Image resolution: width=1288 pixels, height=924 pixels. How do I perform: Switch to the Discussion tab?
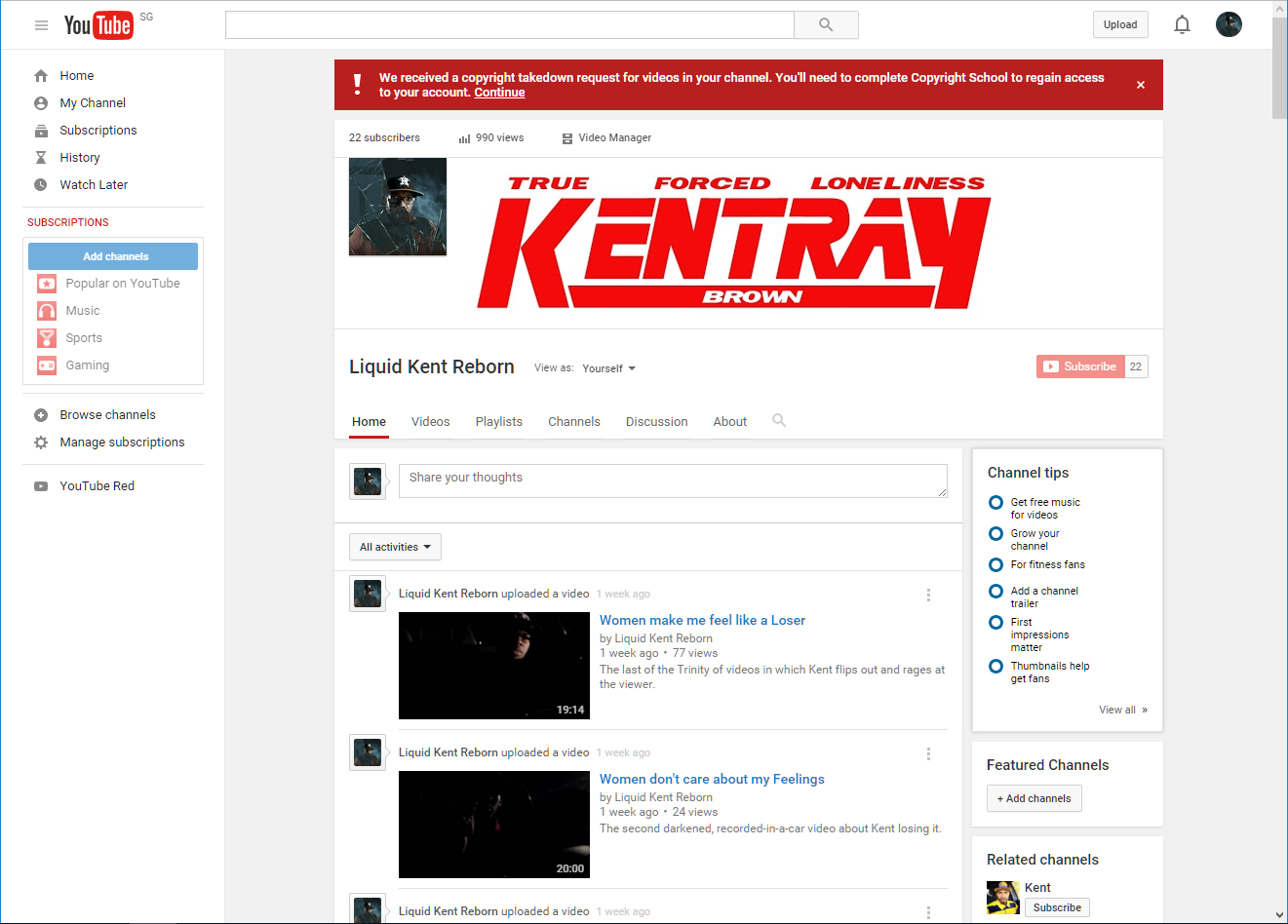coord(657,422)
